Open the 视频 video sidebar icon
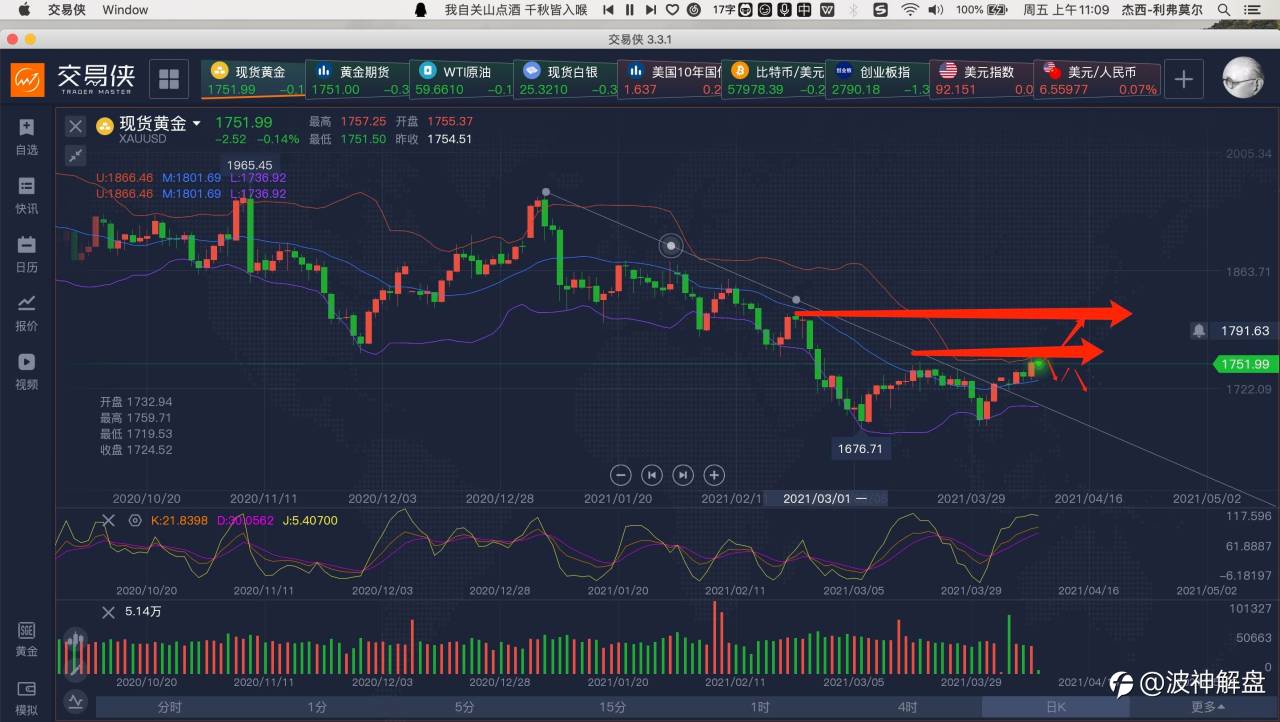 pos(26,370)
